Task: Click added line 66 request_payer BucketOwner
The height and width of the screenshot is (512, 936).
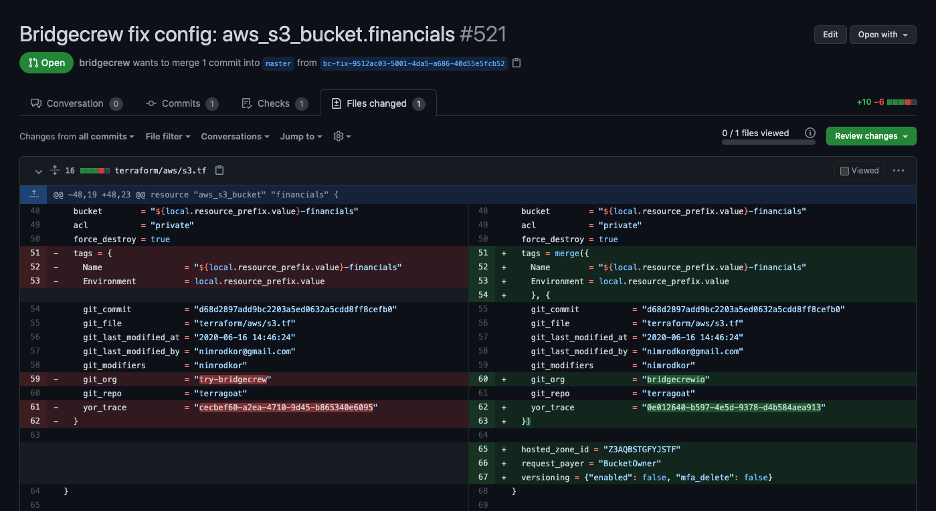Action: tap(692, 464)
